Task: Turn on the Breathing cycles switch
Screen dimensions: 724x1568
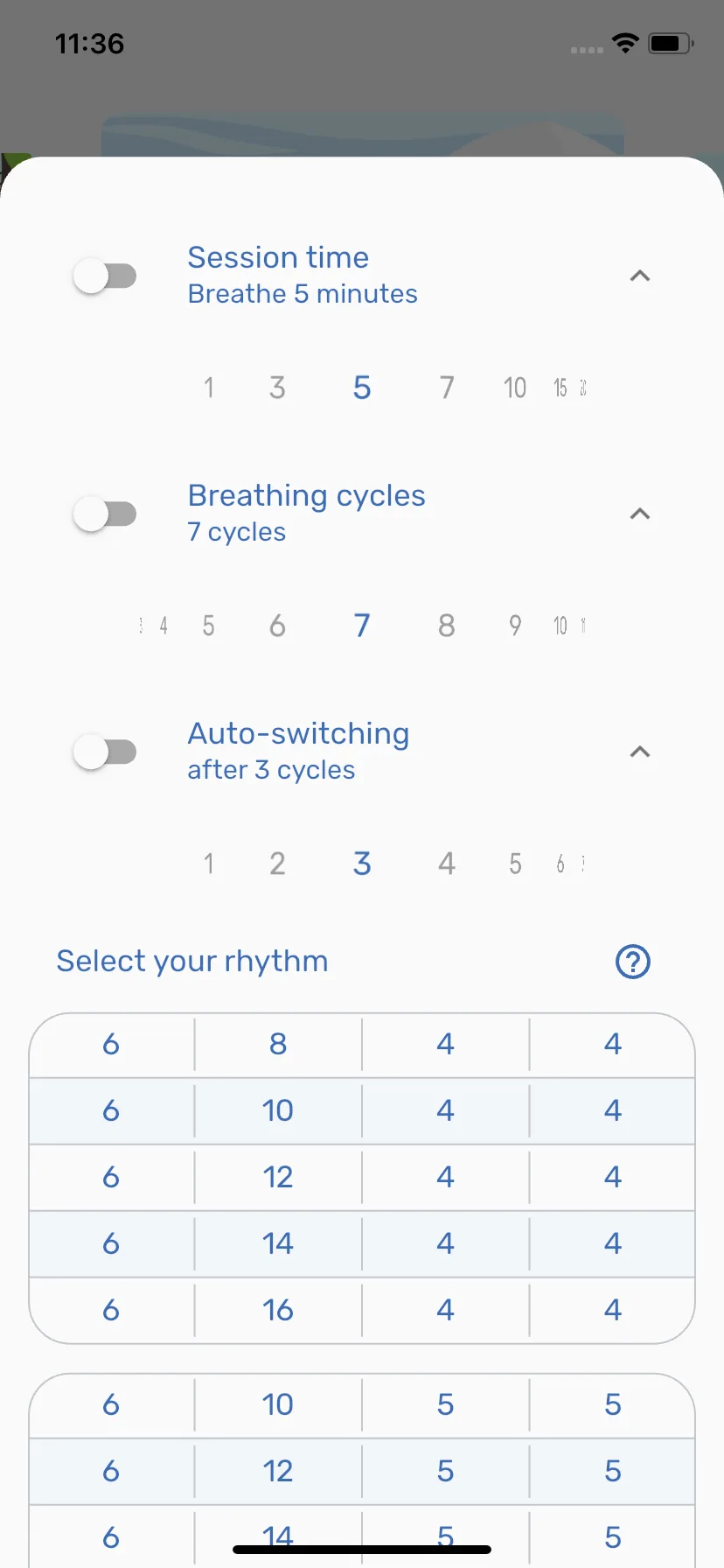Action: click(x=105, y=514)
